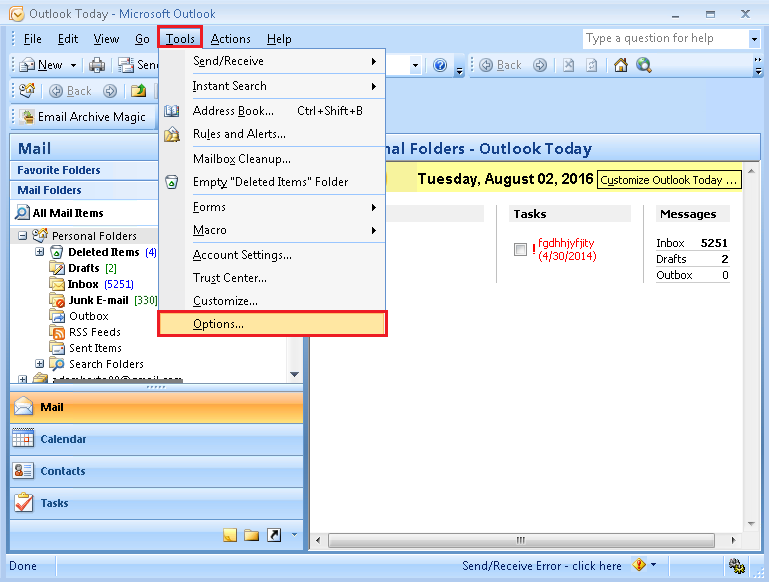Viewport: 769px width, 582px height.
Task: Click in the Type a question field
Action: [x=666, y=39]
